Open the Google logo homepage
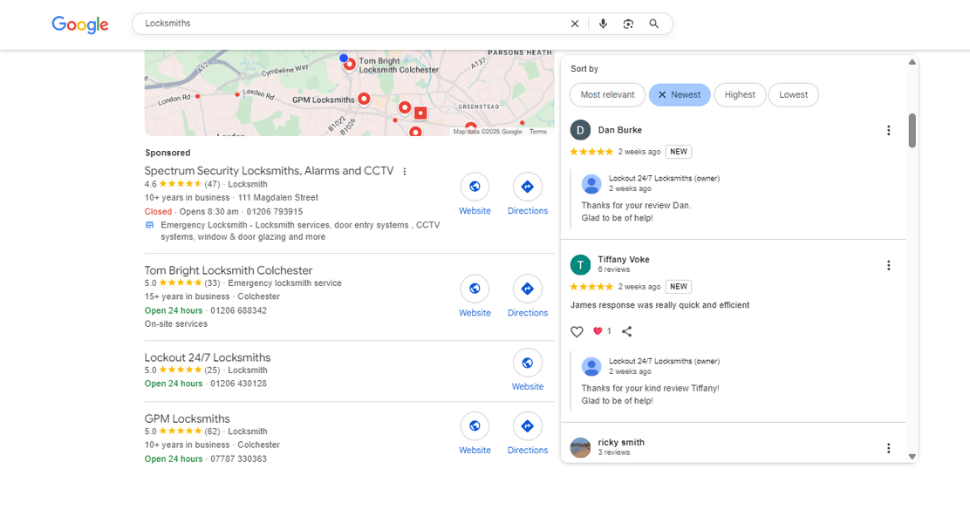Screen dimensions: 970x517 coord(80,24)
